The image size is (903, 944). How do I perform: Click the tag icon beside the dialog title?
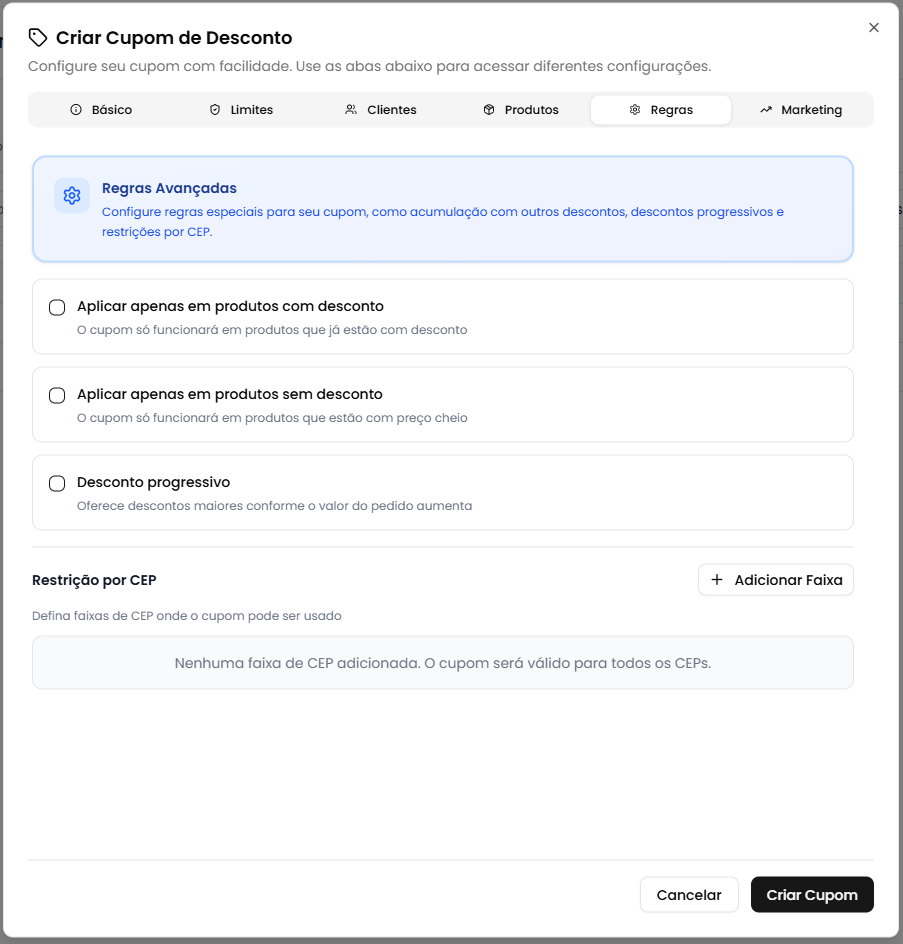38,38
